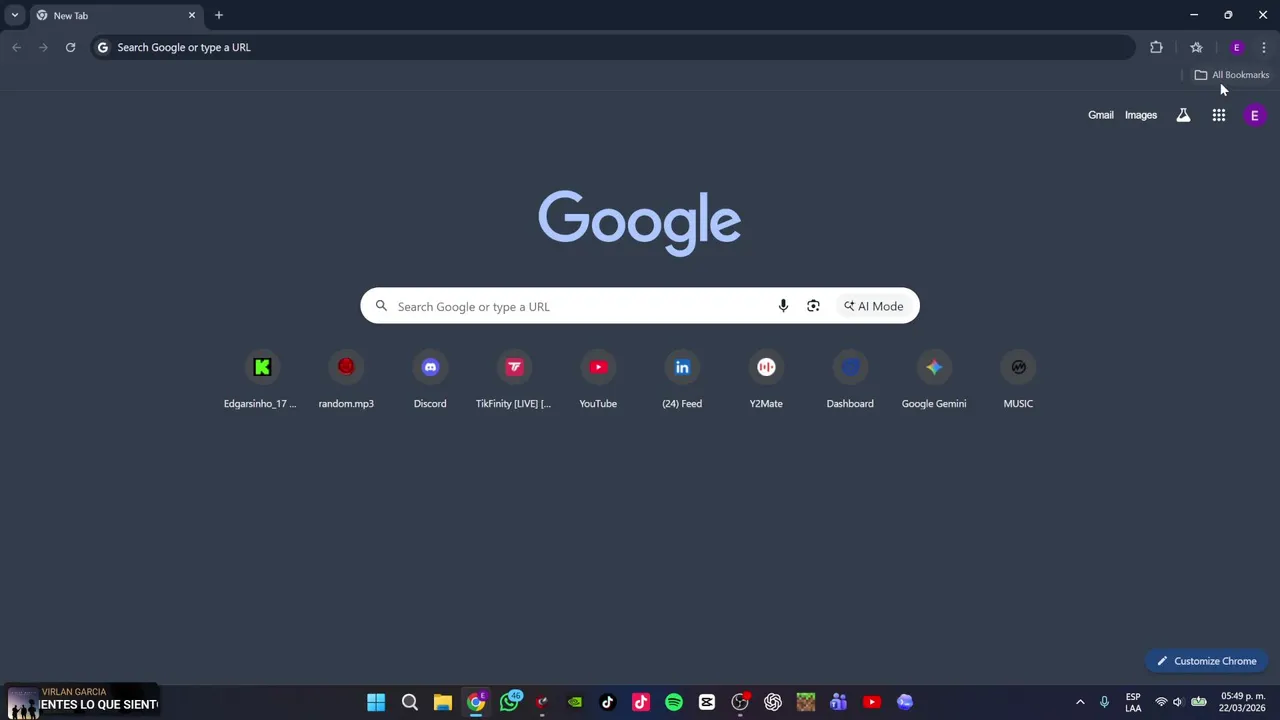1280x720 pixels.
Task: Open the Google apps grid
Action: [1219, 115]
